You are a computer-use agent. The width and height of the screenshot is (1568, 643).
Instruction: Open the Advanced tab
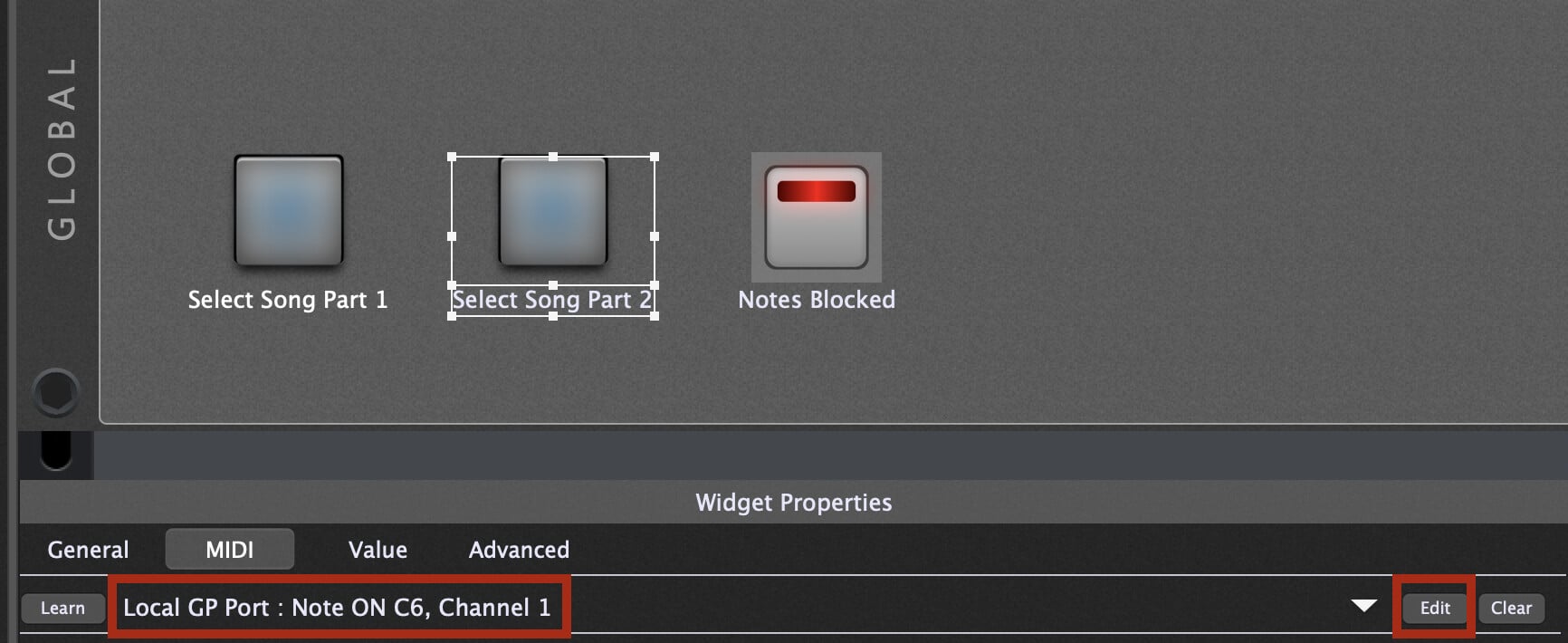(x=519, y=550)
